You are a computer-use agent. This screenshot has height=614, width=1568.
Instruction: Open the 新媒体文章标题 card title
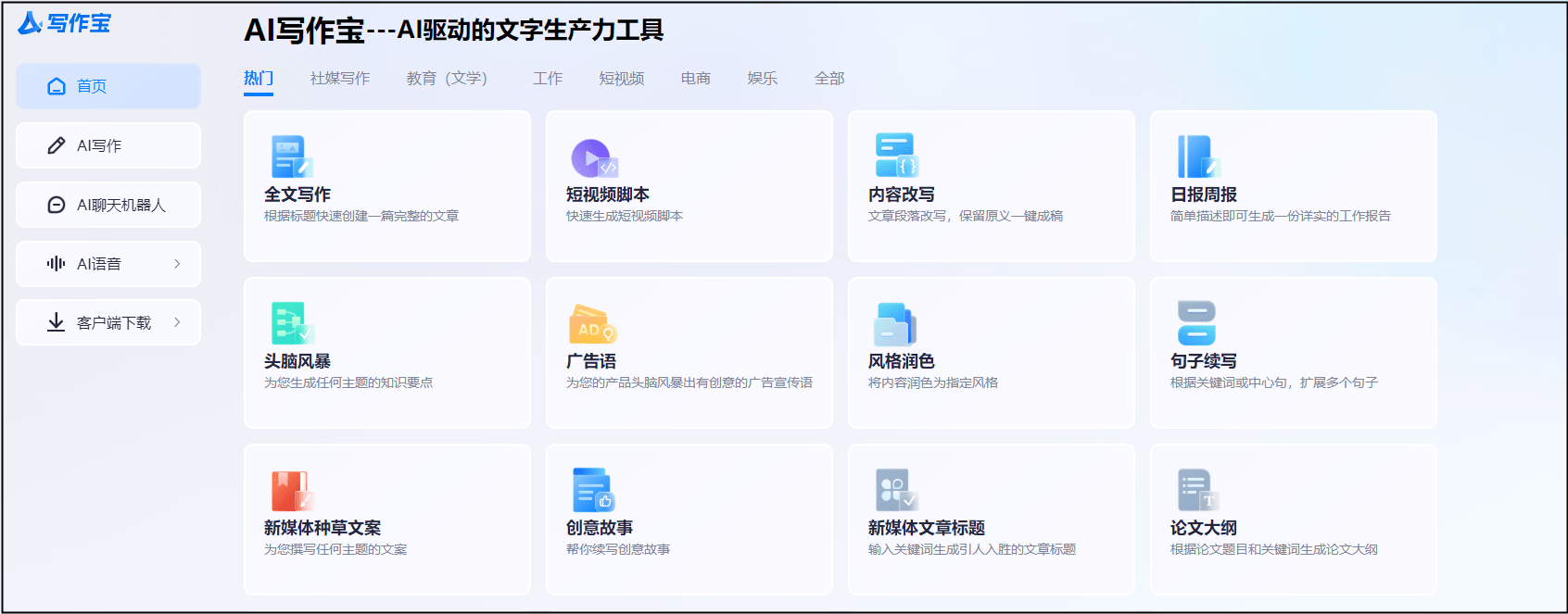(x=927, y=528)
